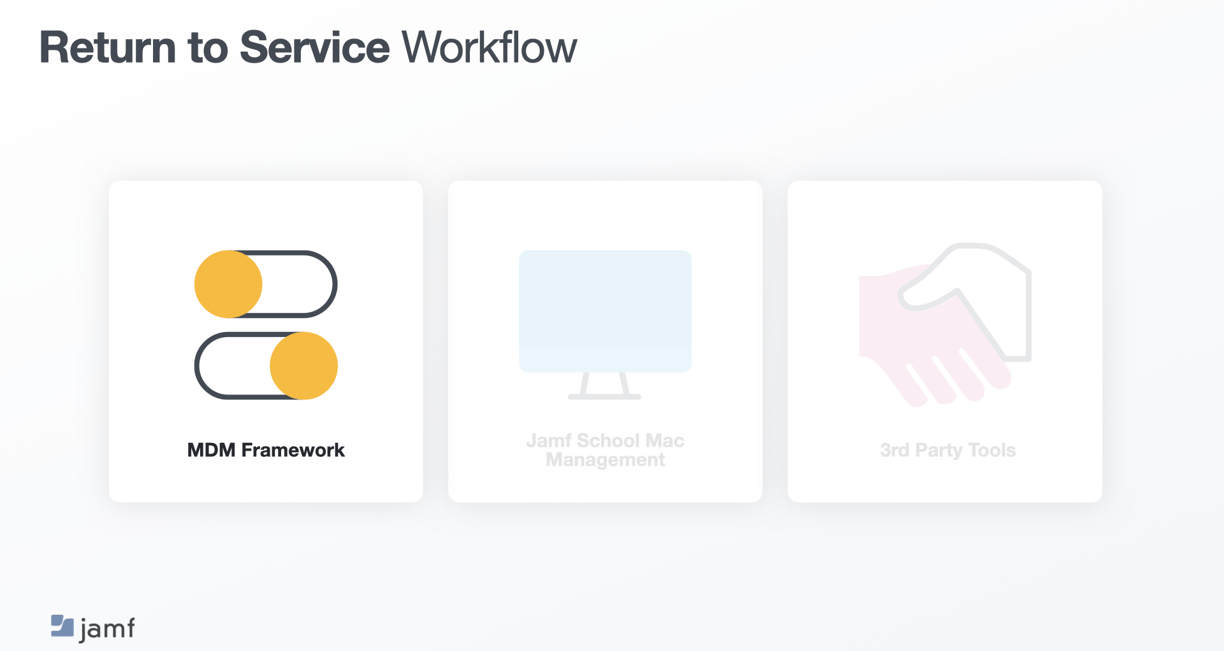Click the upper toggle switch in the MDM Framework icon
1224x651 pixels.
(x=266, y=284)
